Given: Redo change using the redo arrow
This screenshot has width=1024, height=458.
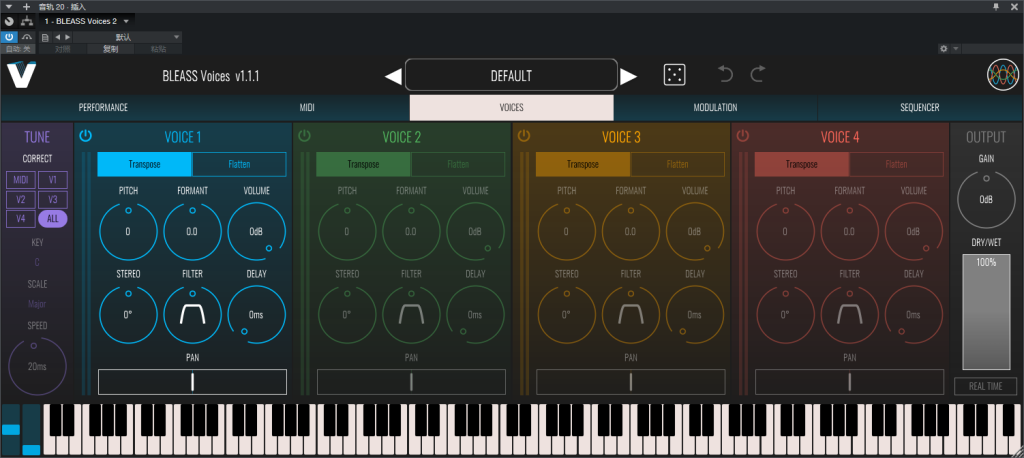Looking at the screenshot, I should (x=758, y=74).
